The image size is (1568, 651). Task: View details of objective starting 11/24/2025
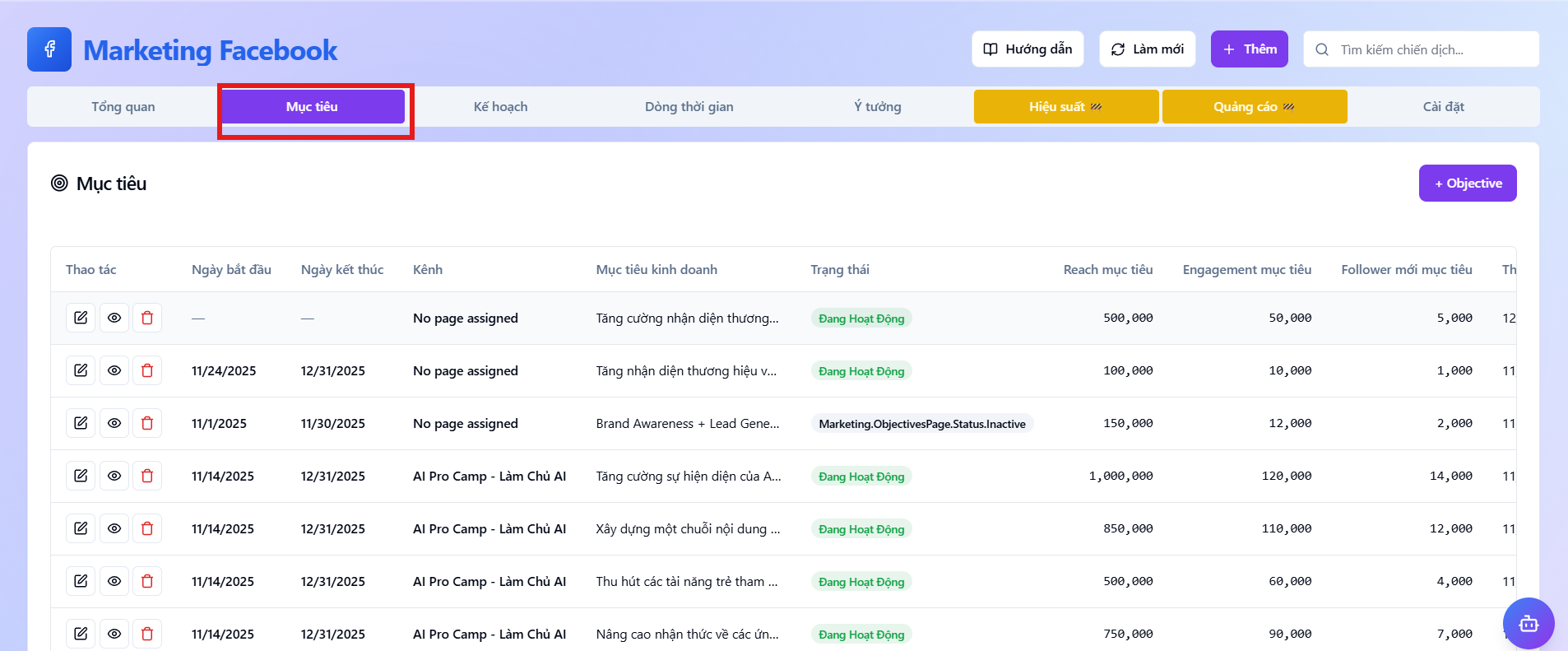[114, 370]
